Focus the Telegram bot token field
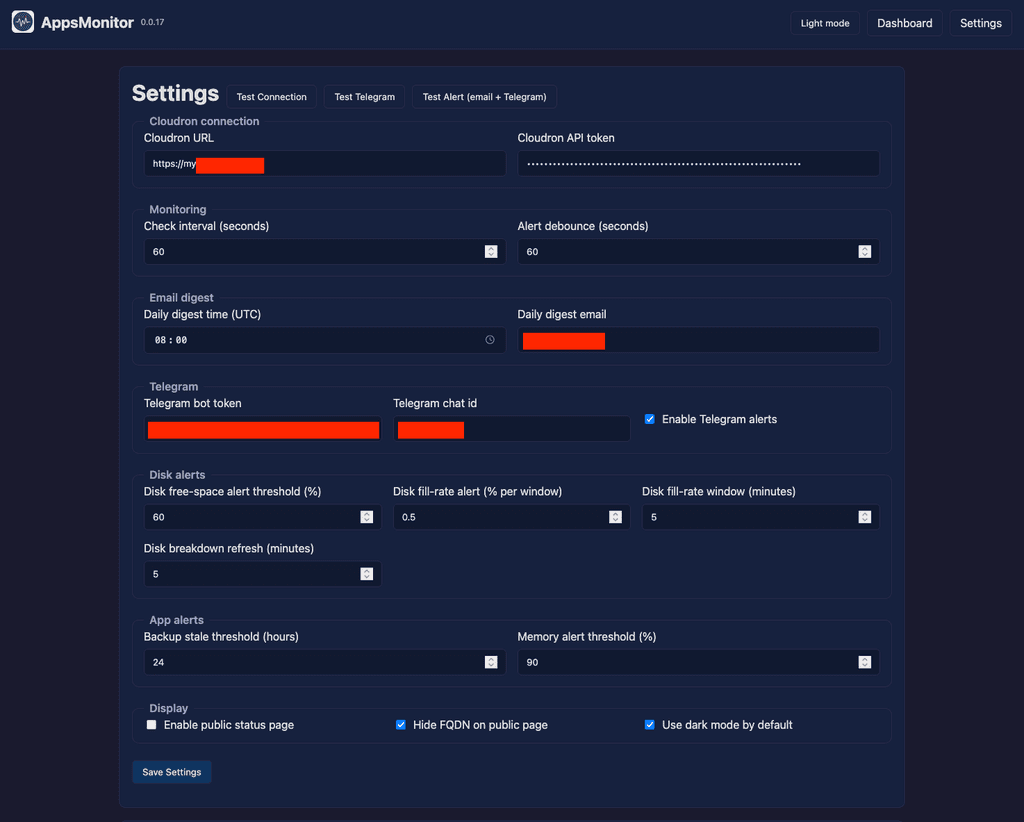The height and width of the screenshot is (822, 1024). 263,429
